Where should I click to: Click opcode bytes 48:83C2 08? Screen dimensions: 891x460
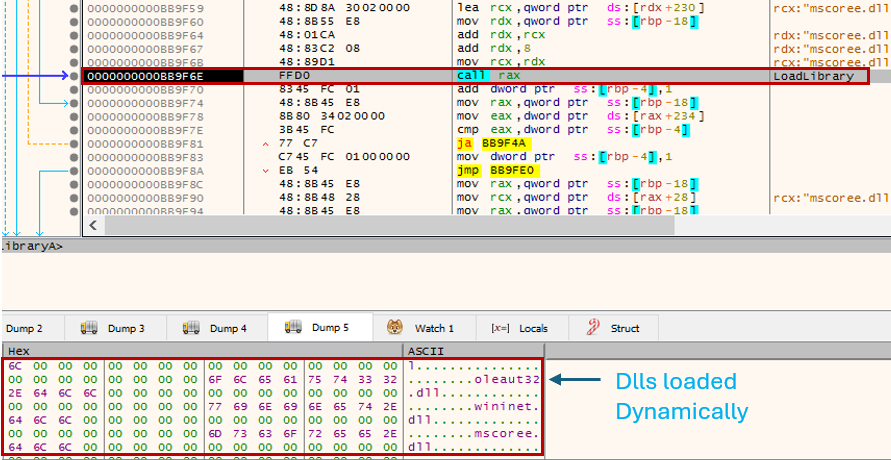click(320, 49)
